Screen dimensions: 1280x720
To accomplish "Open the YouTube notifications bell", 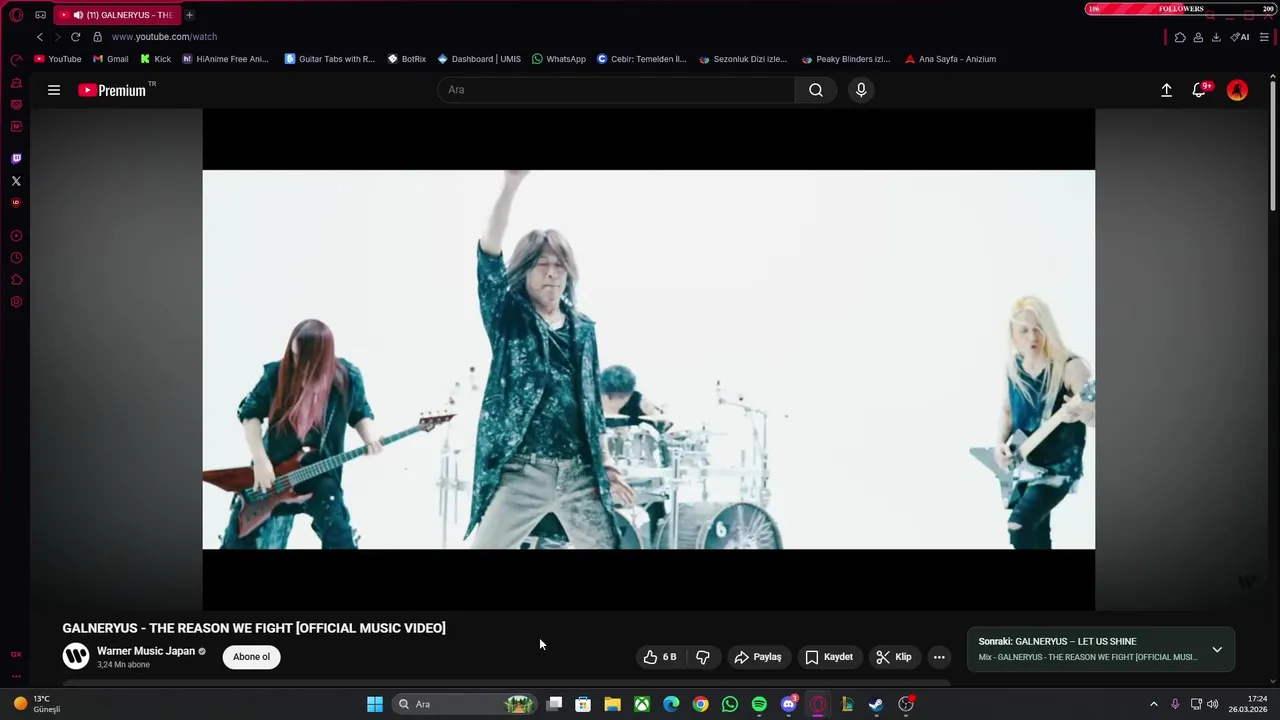I will (x=1199, y=90).
